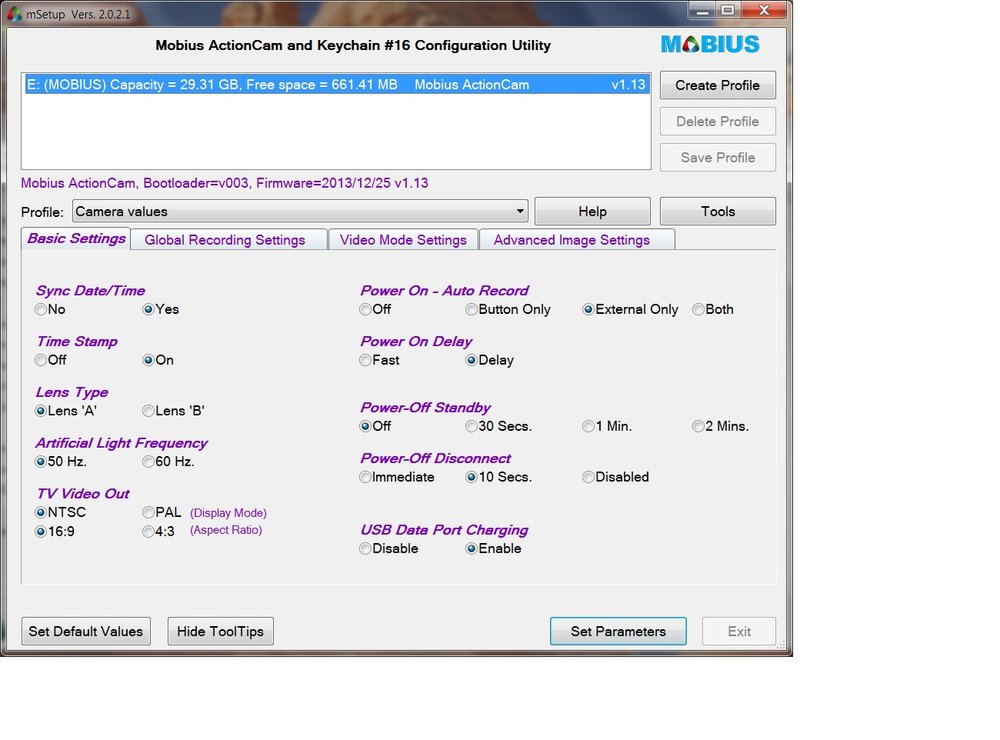
Task: Open the Tools button
Action: [x=717, y=211]
